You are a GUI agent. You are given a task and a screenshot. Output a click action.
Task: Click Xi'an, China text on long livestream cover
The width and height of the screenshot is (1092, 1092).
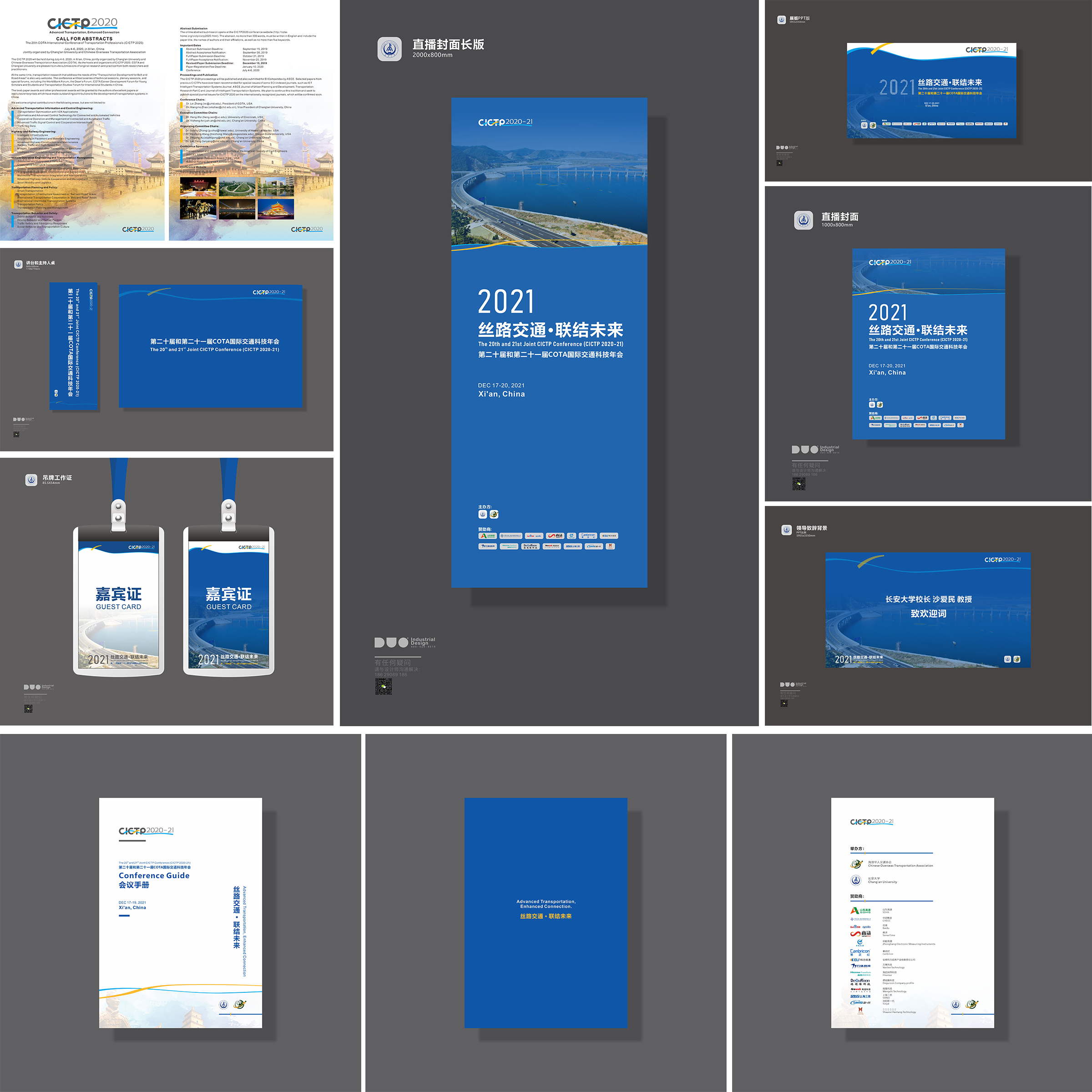click(x=501, y=394)
